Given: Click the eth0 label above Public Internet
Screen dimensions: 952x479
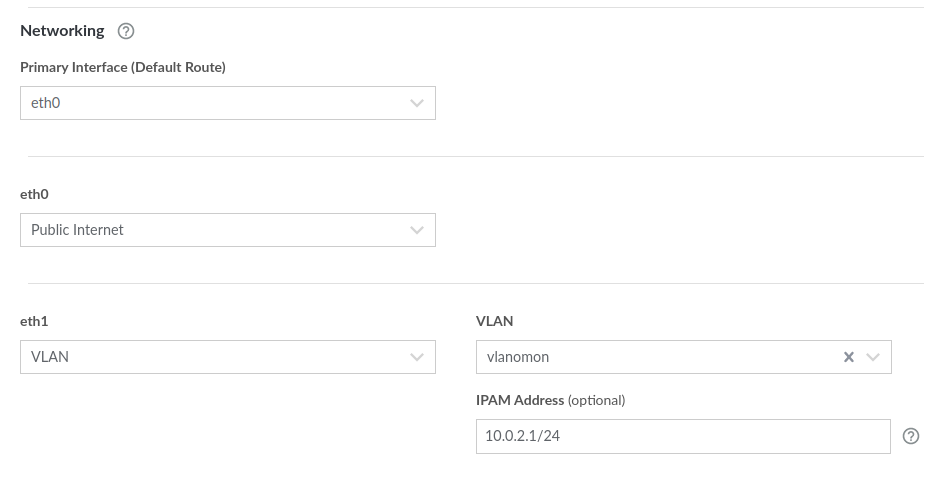Looking at the screenshot, I should point(34,194).
